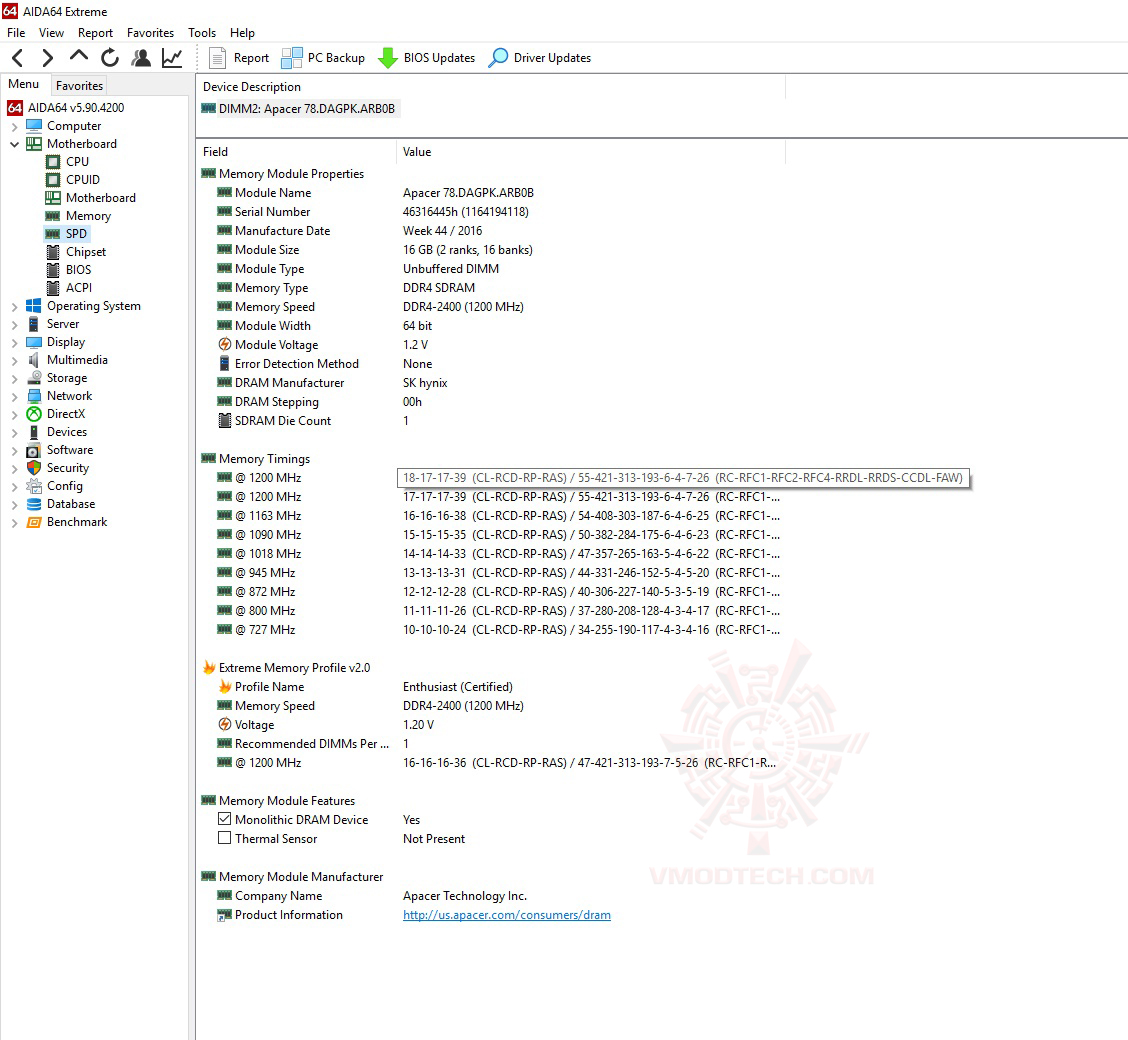Expand the Server tree node

click(x=14, y=324)
